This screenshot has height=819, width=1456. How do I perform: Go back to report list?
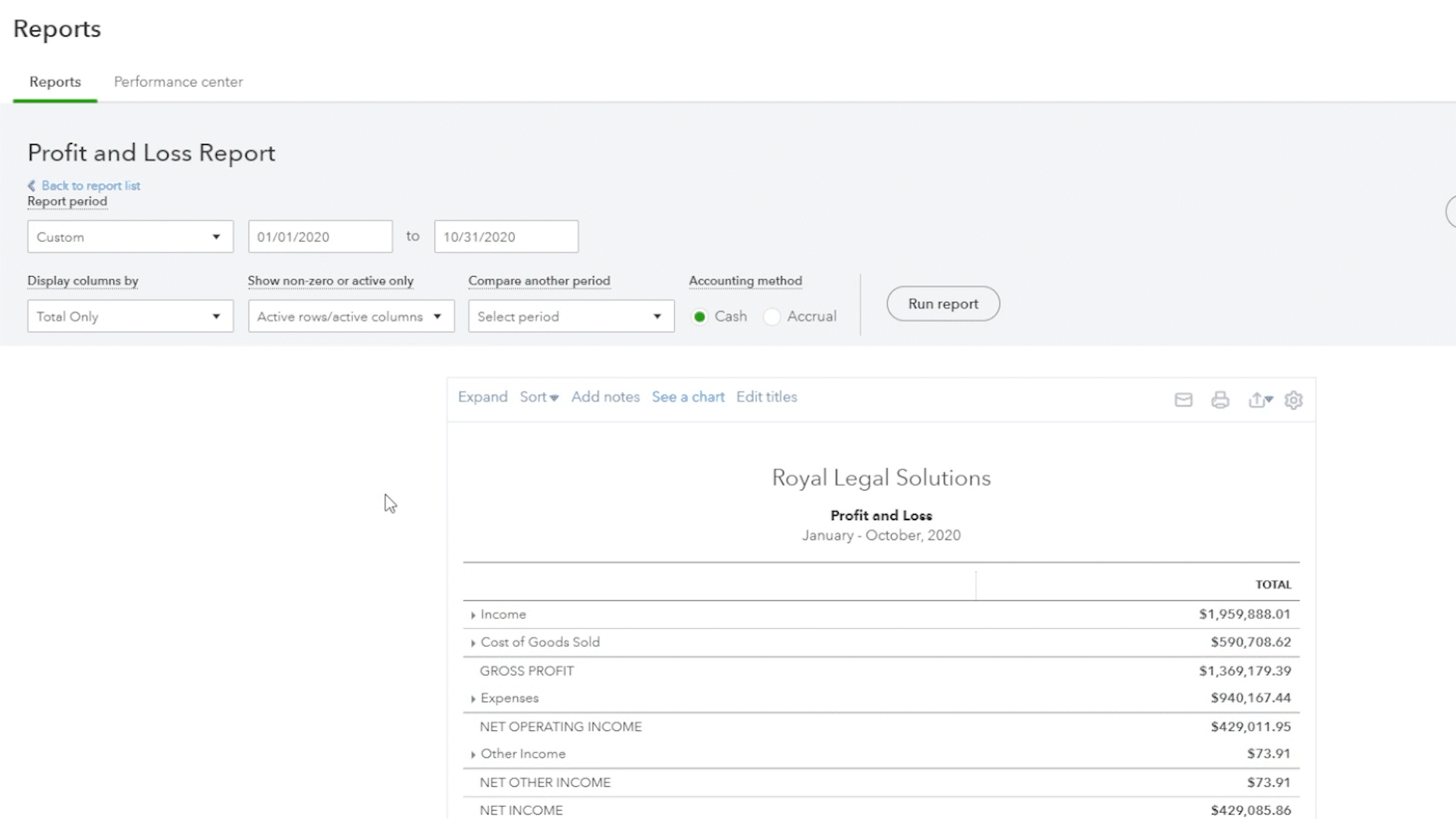(x=90, y=185)
